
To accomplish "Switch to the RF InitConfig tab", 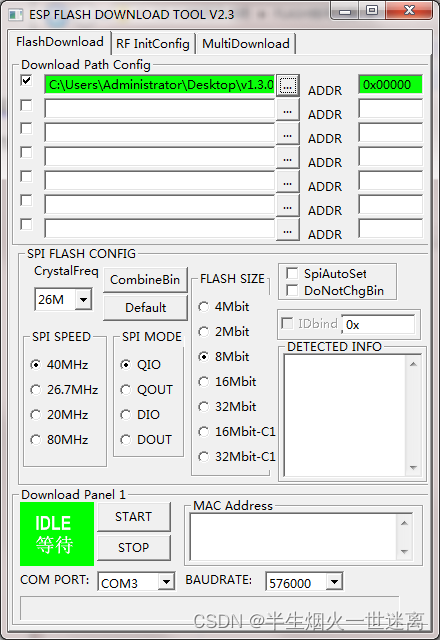I will click(153, 44).
